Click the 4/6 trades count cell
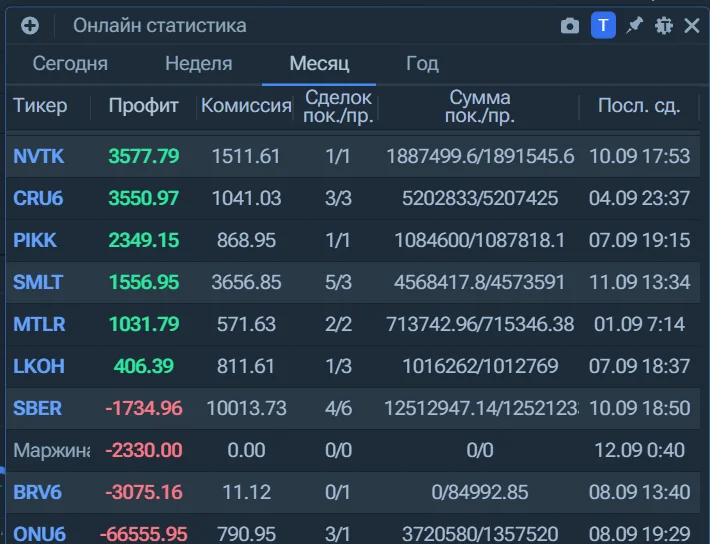710x544 pixels. (338, 408)
